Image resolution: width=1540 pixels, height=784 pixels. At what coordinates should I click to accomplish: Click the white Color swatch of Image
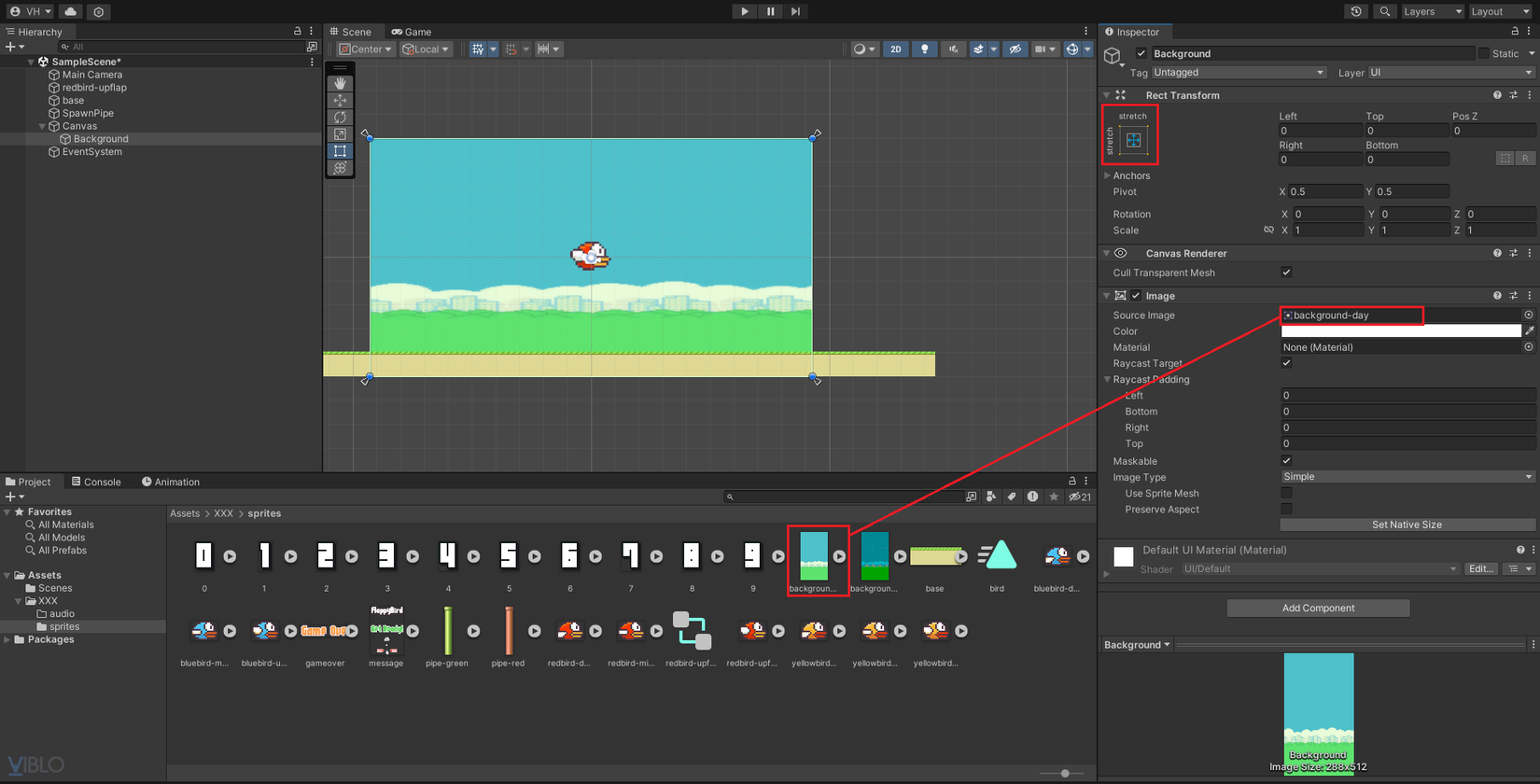1400,331
